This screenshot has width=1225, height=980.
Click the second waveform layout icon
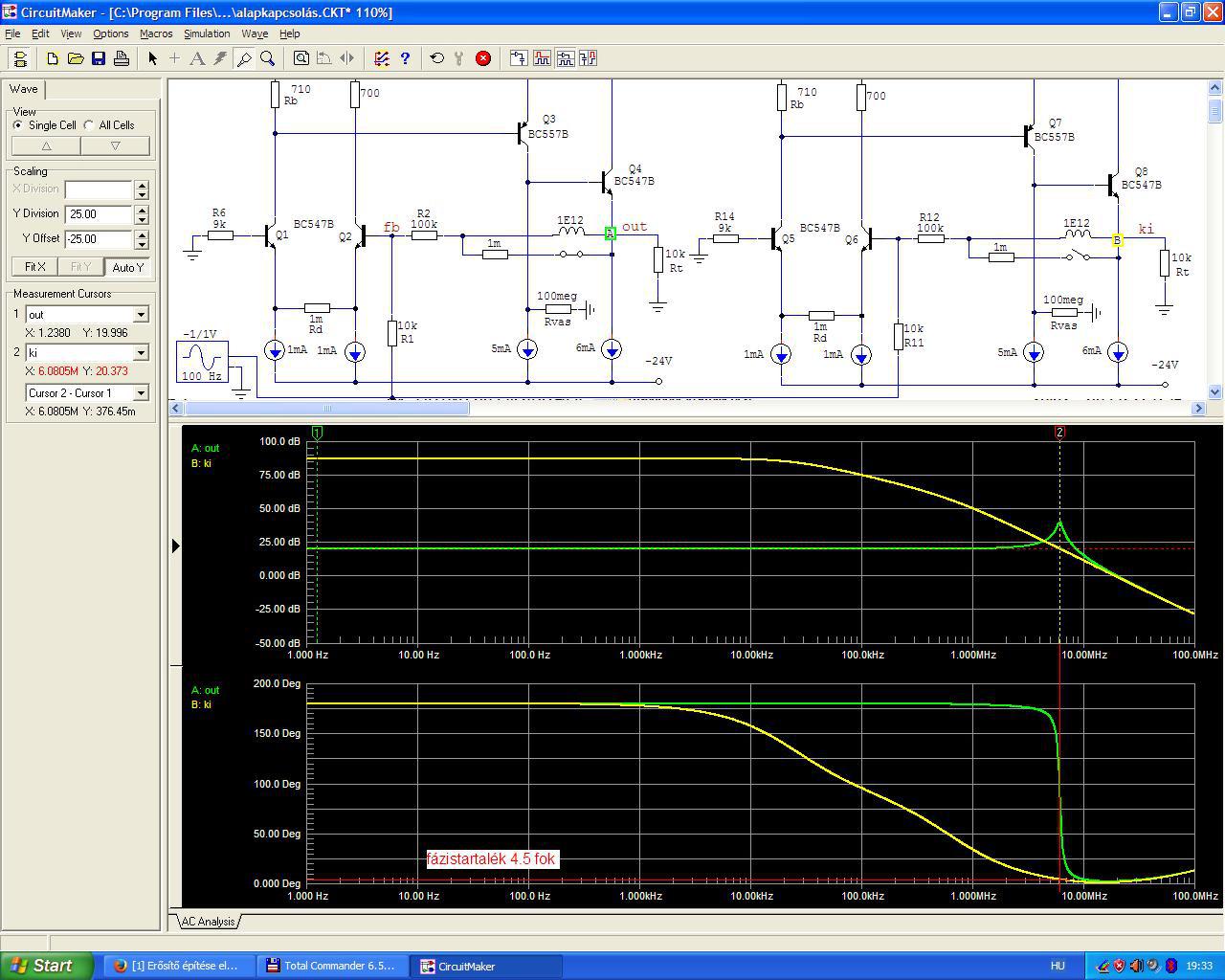[x=542, y=58]
